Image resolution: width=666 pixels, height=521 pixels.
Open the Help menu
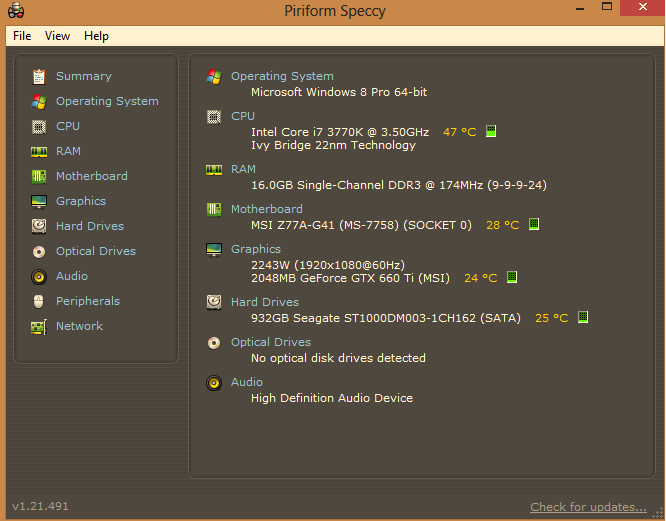tap(96, 36)
